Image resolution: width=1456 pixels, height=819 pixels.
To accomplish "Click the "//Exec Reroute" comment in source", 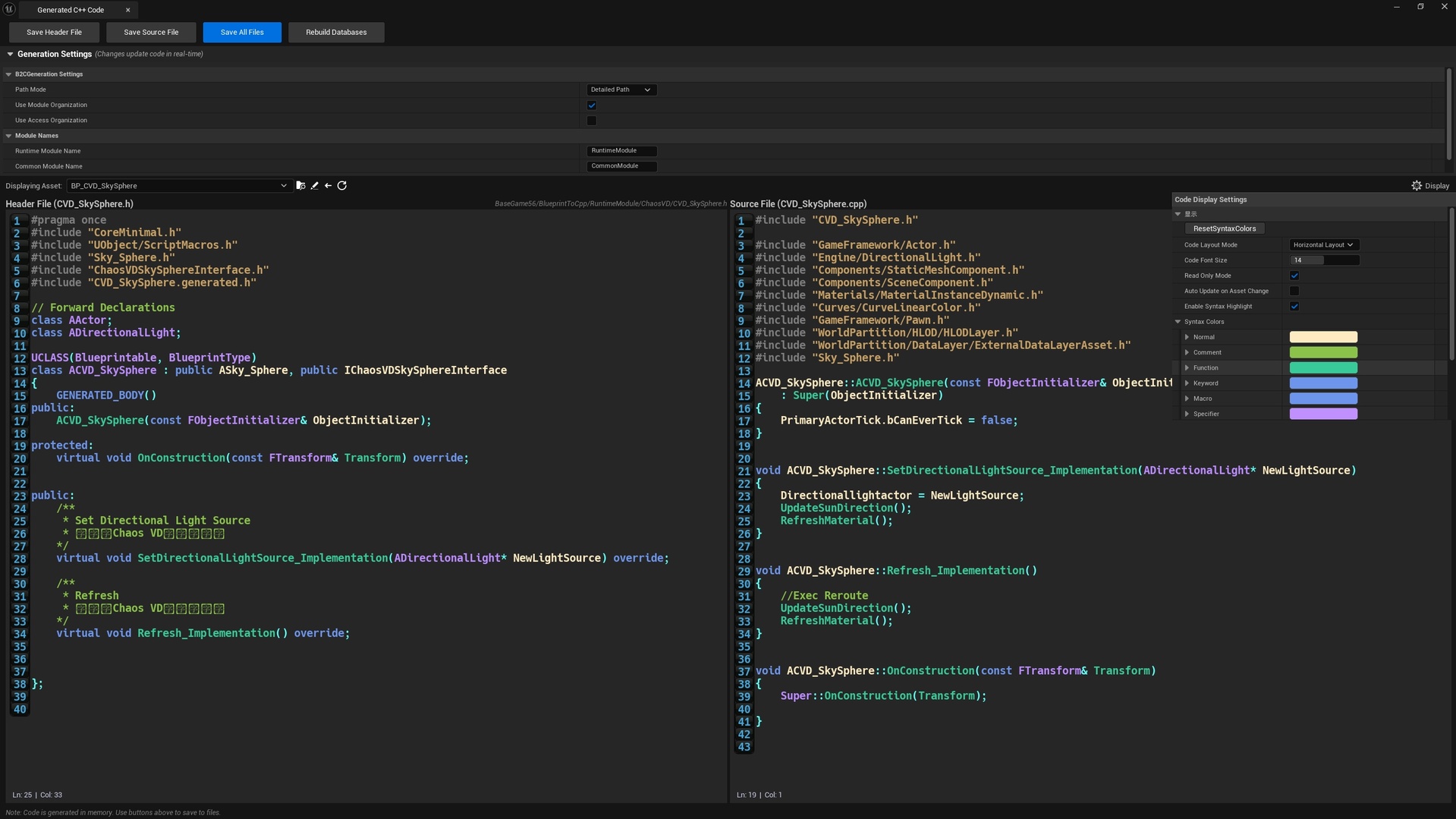I will tap(824, 596).
